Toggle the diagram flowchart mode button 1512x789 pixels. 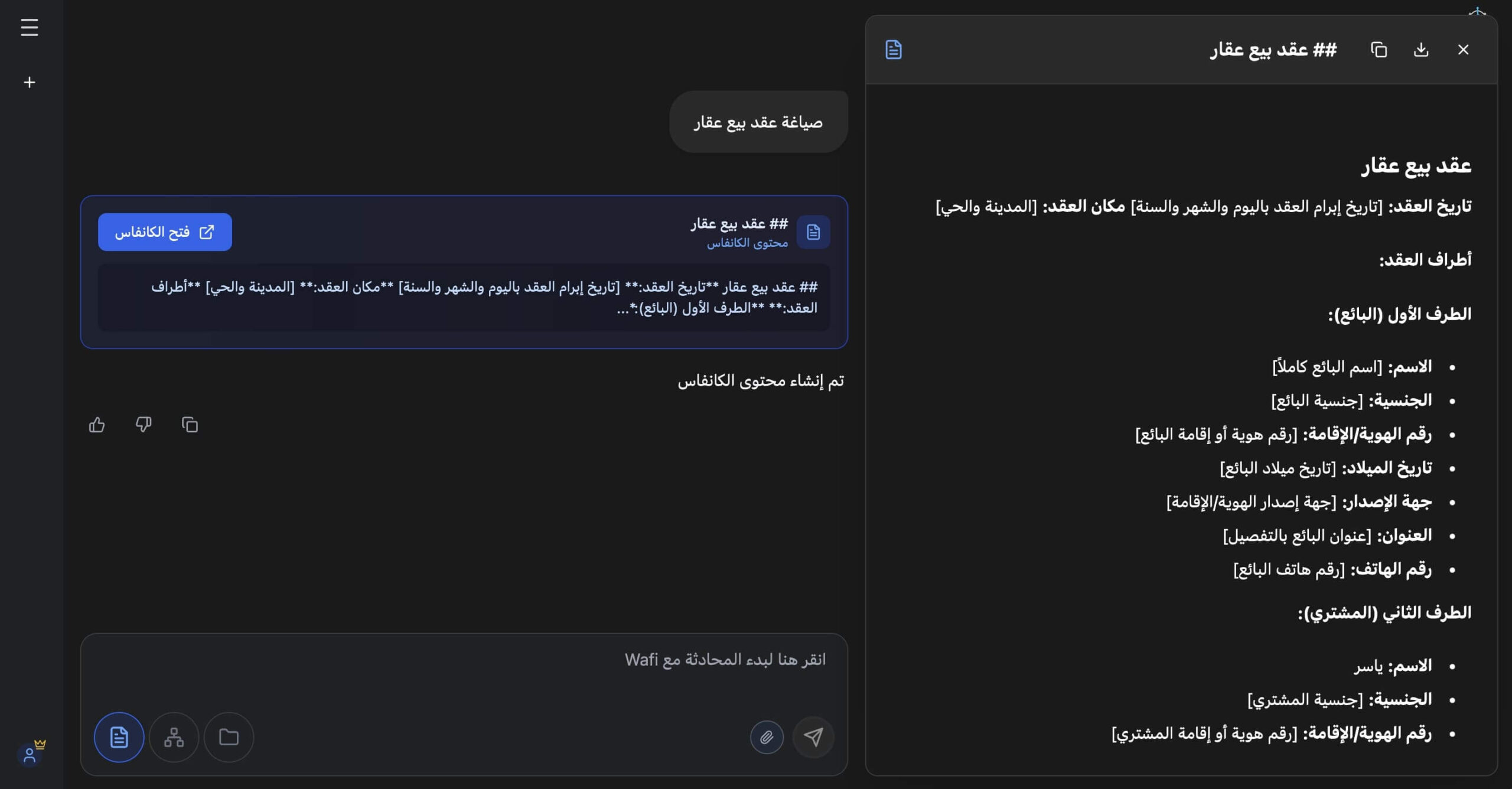[174, 737]
